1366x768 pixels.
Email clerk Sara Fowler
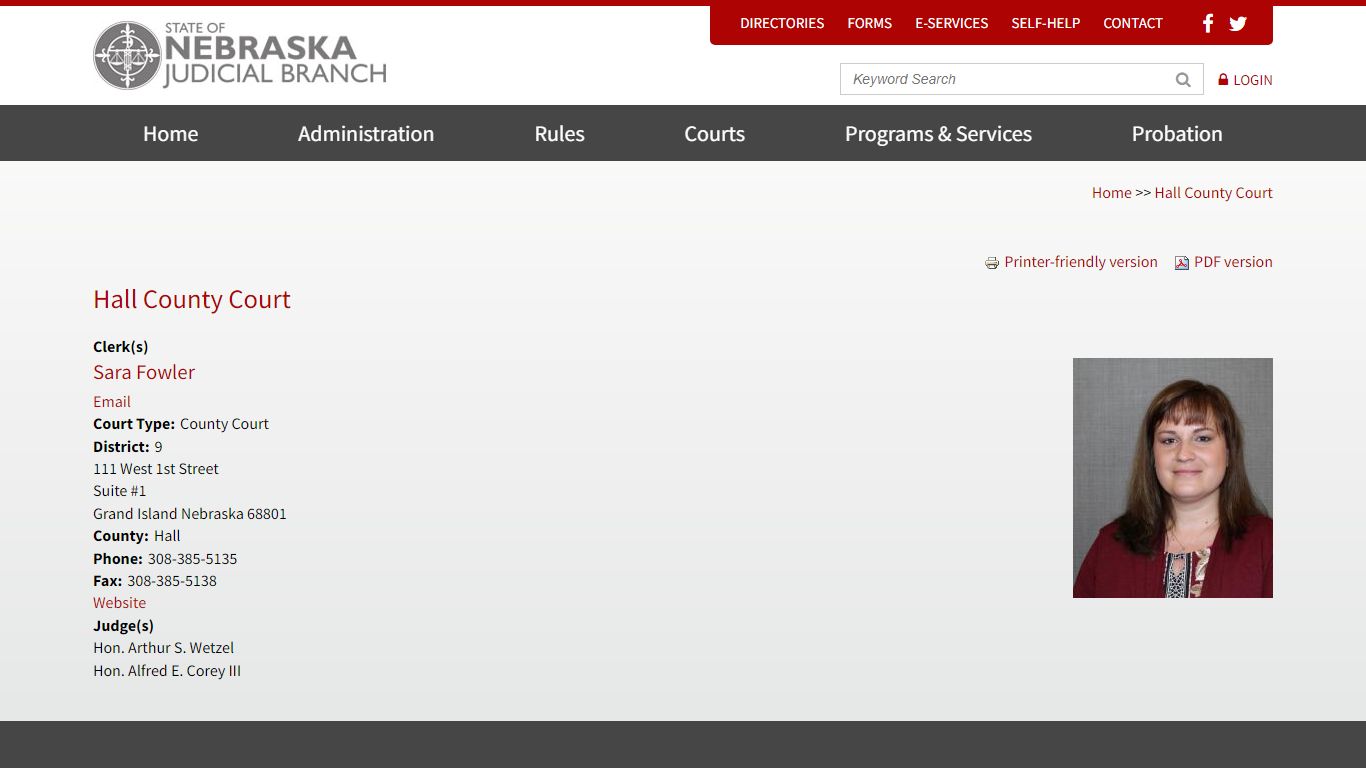[x=112, y=402]
